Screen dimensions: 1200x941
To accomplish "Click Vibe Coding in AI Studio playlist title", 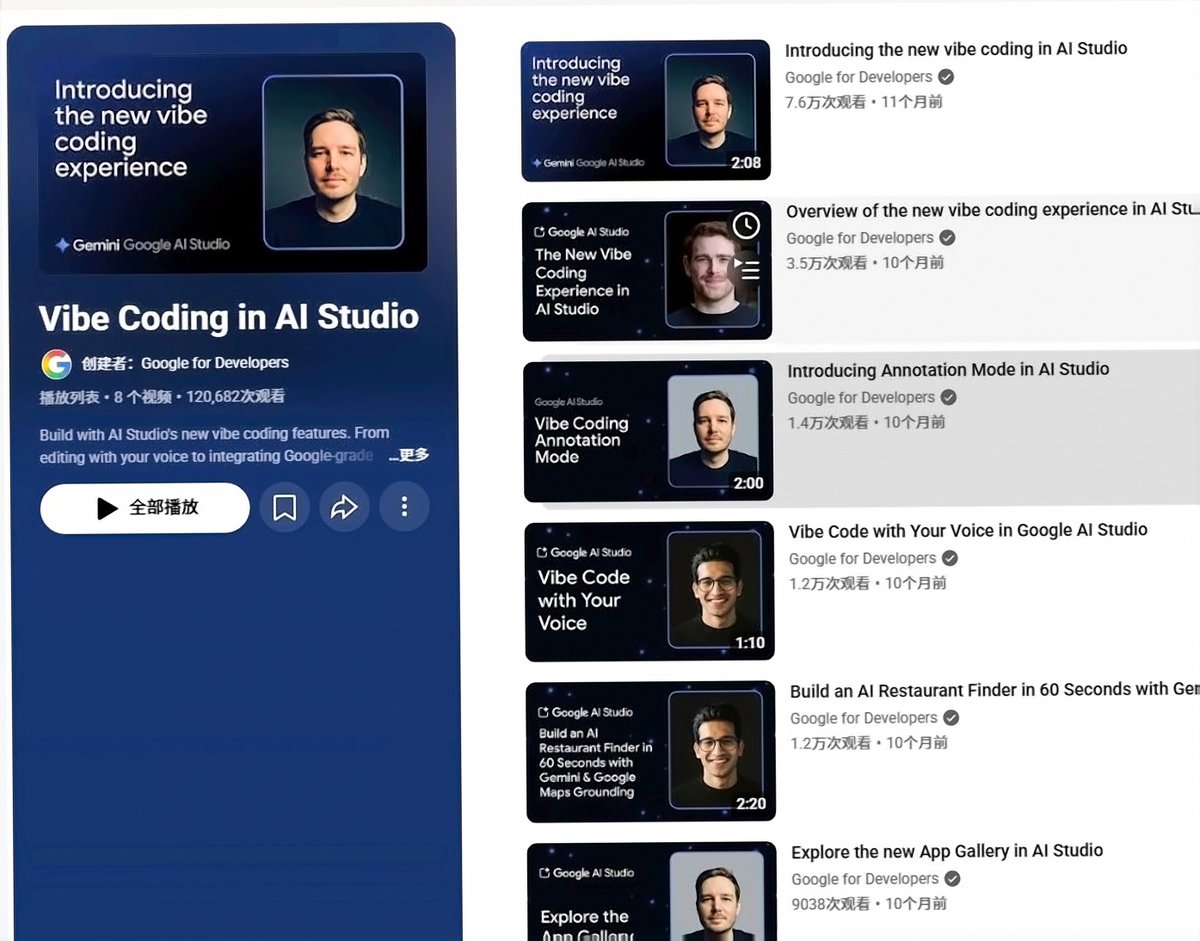I will point(229,317).
